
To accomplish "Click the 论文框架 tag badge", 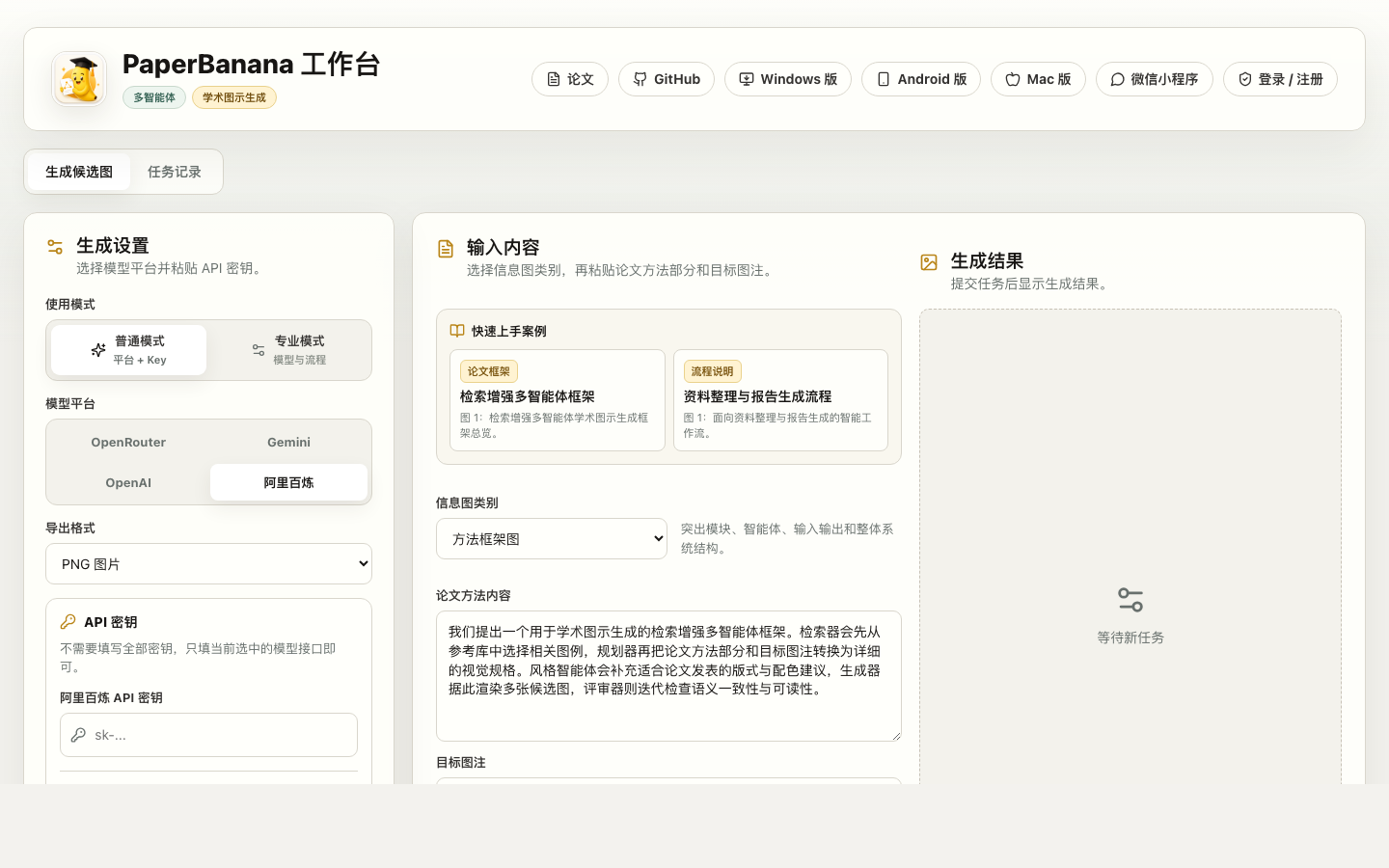I will pos(489,371).
